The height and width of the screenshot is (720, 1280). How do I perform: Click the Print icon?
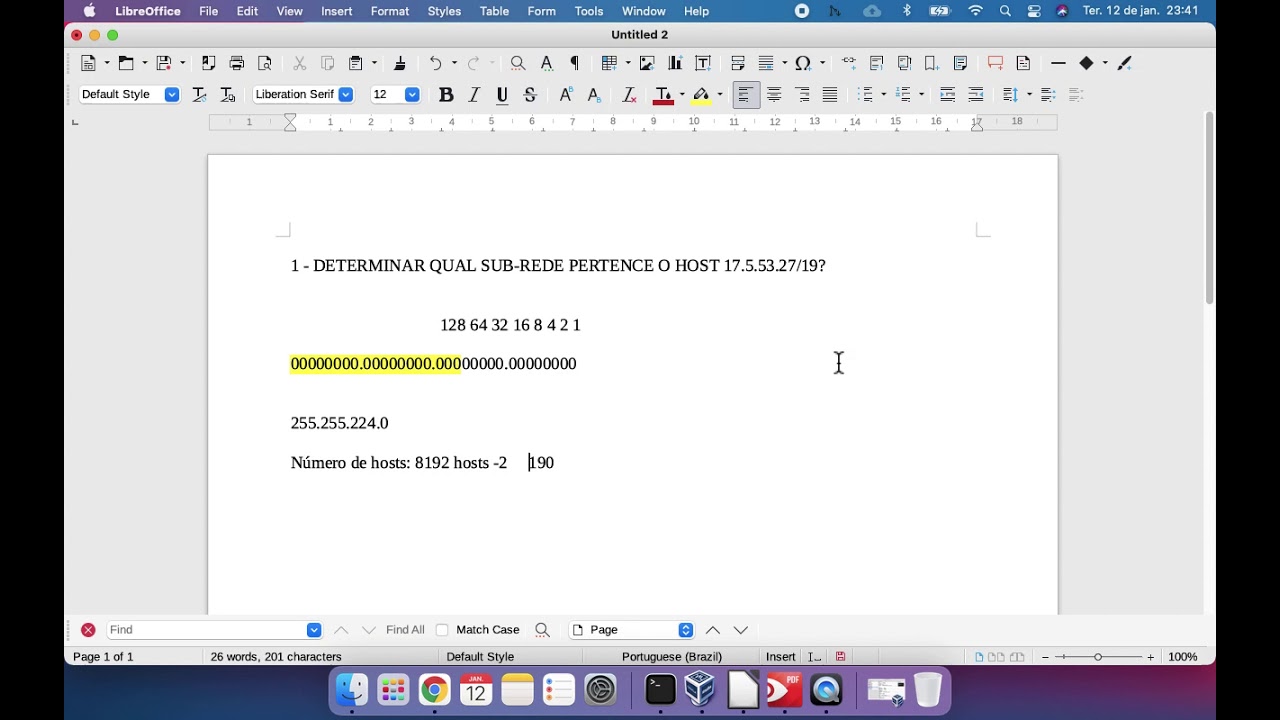[x=236, y=63]
